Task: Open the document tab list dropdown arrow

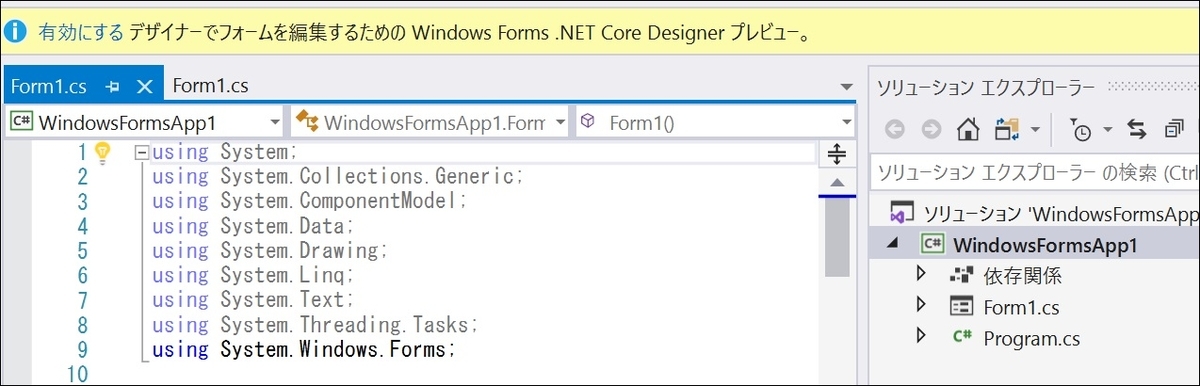Action: point(847,88)
